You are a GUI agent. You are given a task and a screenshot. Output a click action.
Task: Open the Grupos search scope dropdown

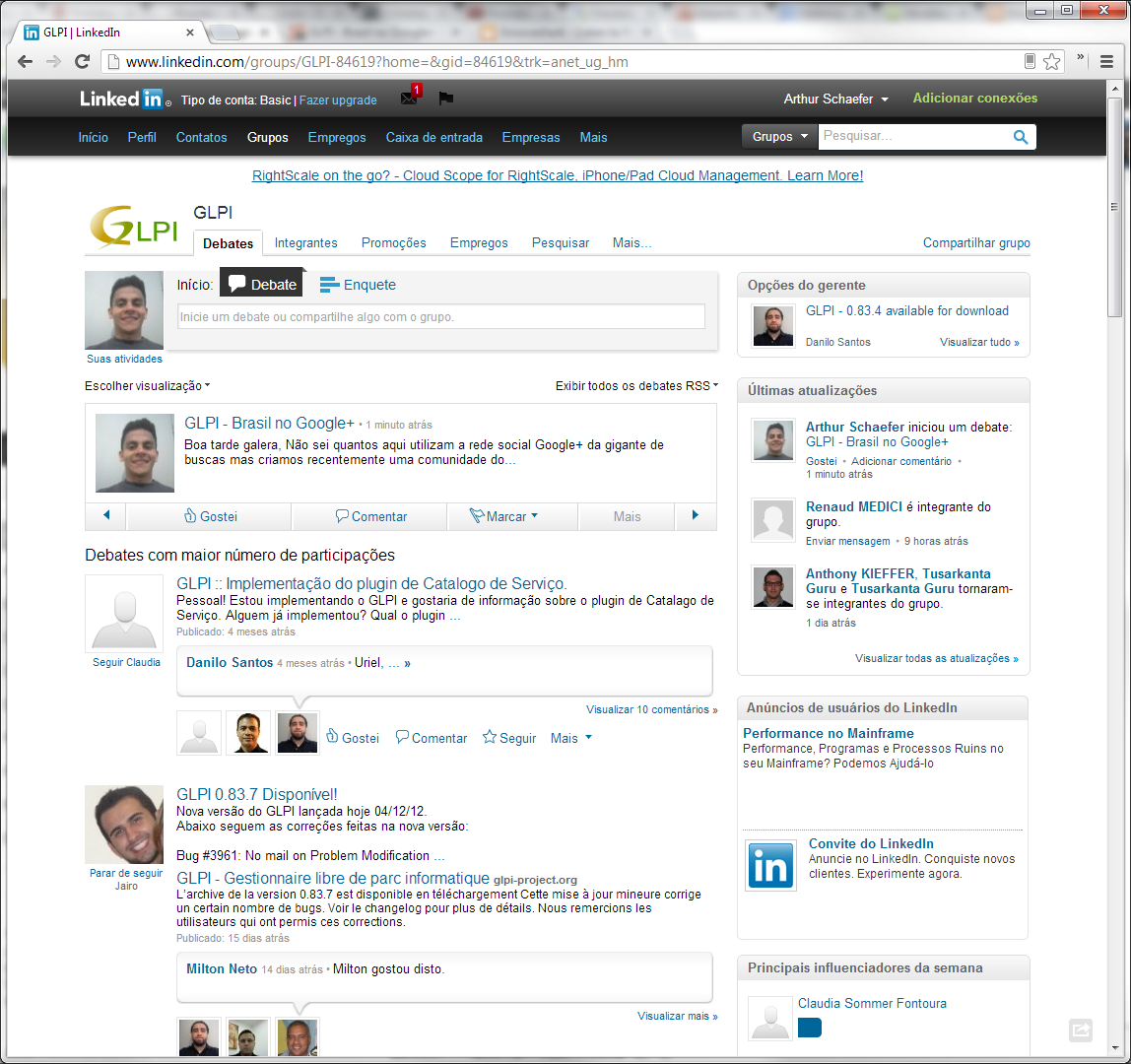click(x=779, y=136)
